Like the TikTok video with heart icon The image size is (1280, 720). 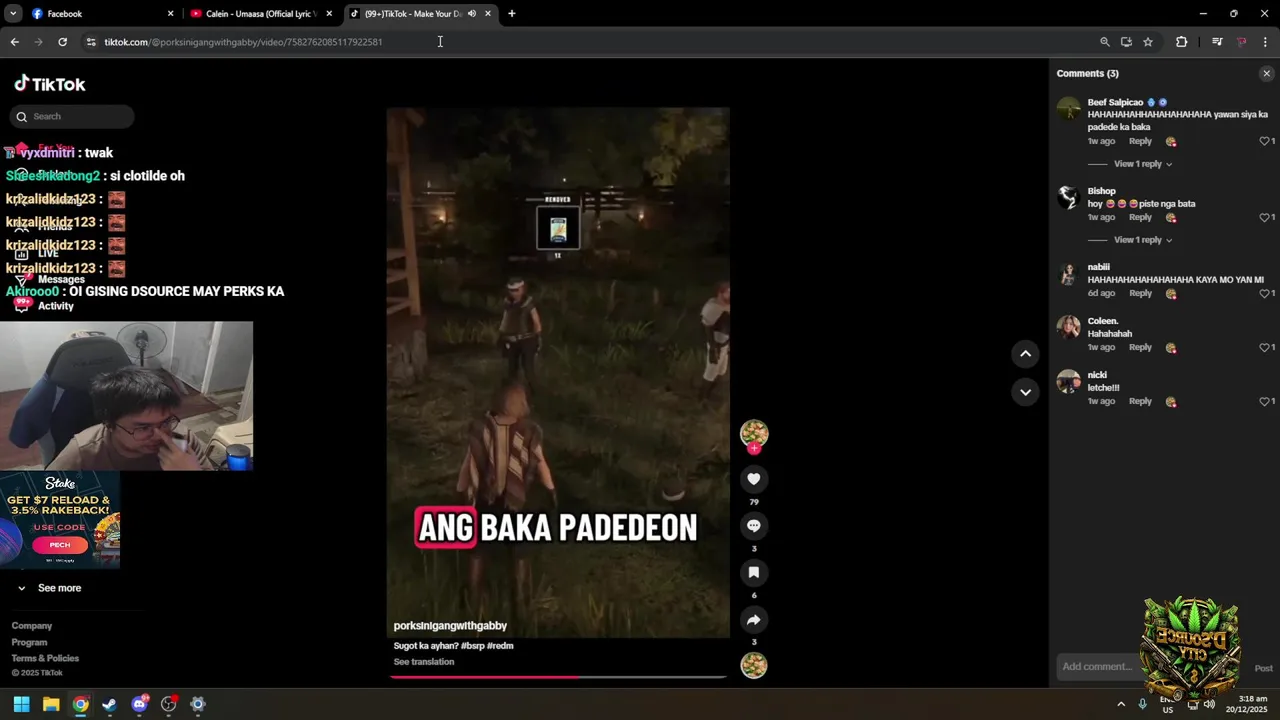click(754, 479)
